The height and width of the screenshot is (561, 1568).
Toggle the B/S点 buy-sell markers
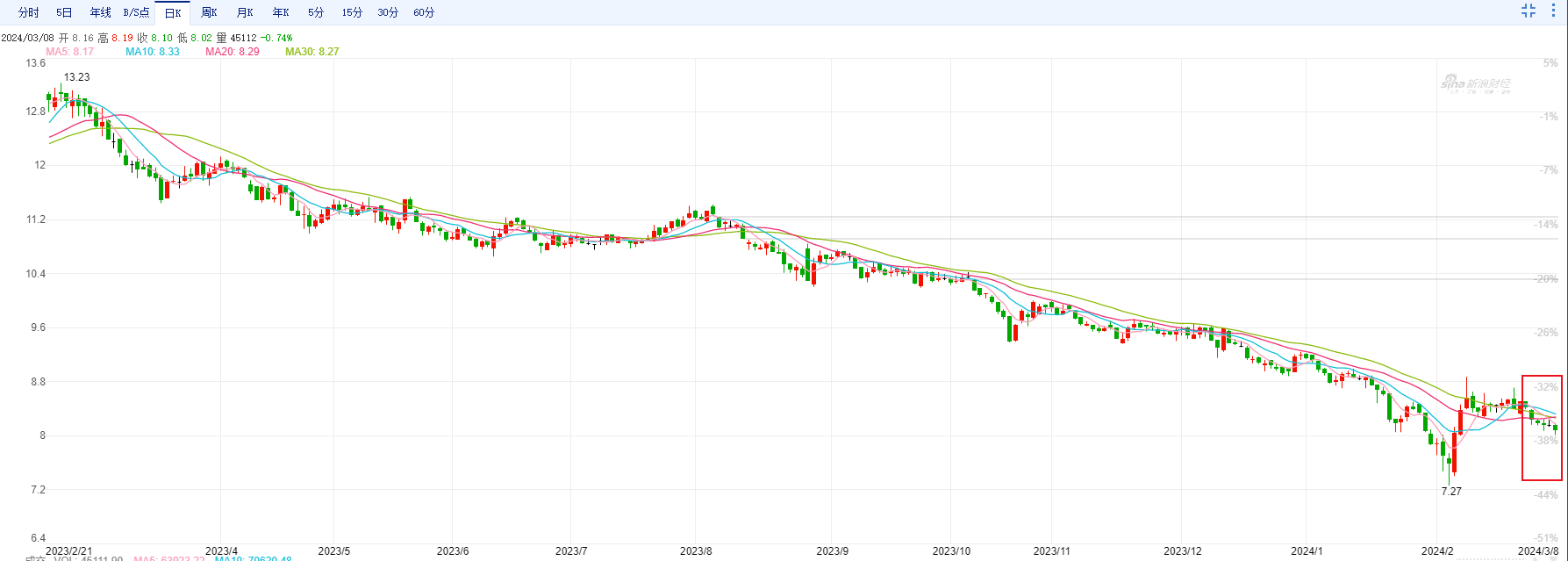pos(136,12)
